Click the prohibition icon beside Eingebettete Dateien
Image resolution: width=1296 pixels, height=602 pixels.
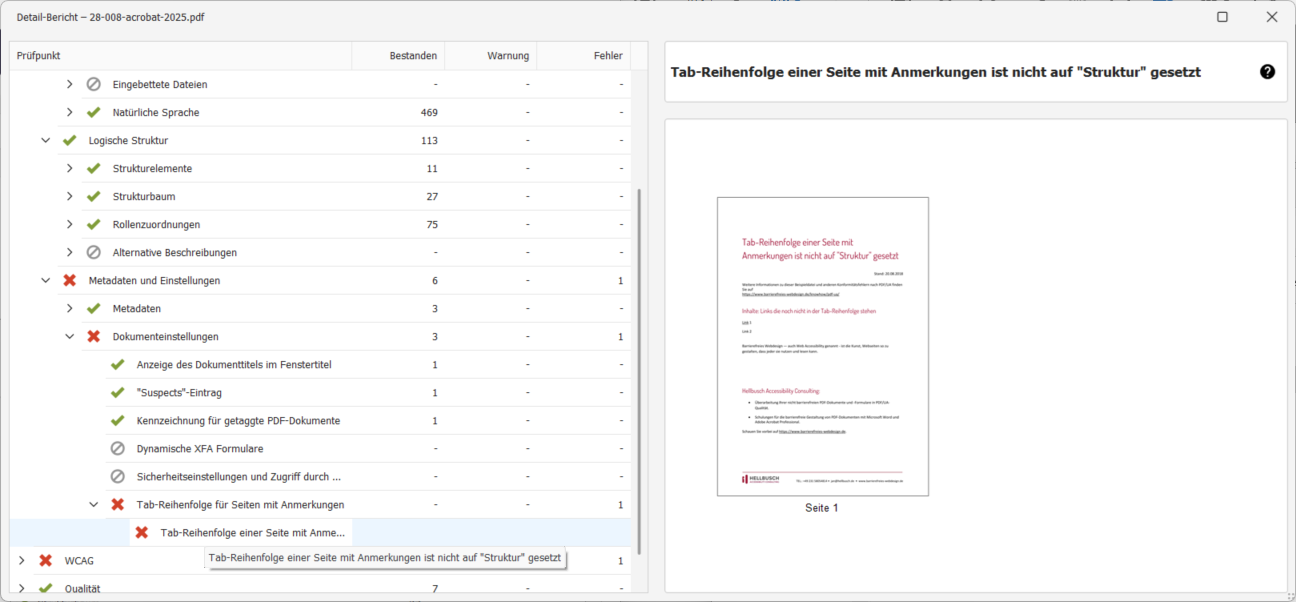pyautogui.click(x=93, y=84)
